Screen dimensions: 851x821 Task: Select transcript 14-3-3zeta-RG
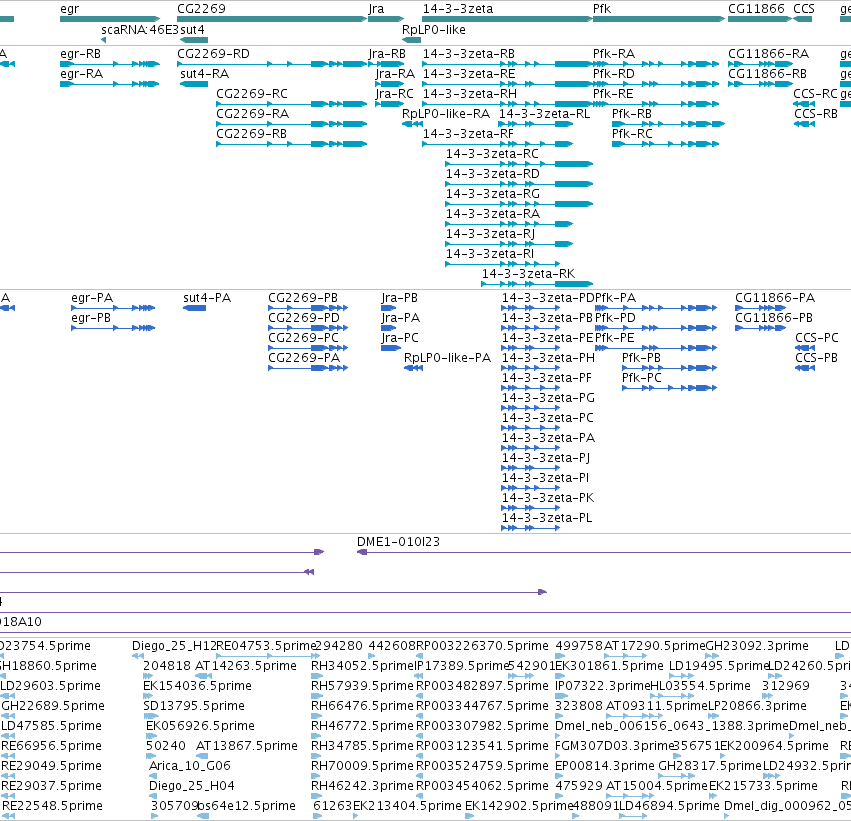[519, 204]
